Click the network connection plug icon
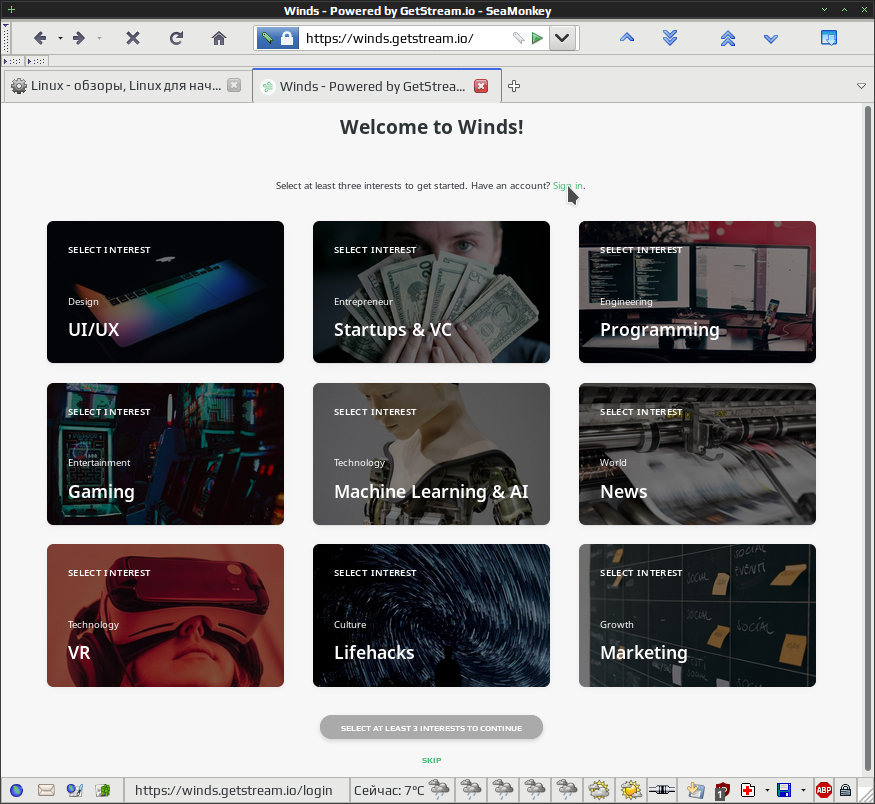 tap(661, 790)
